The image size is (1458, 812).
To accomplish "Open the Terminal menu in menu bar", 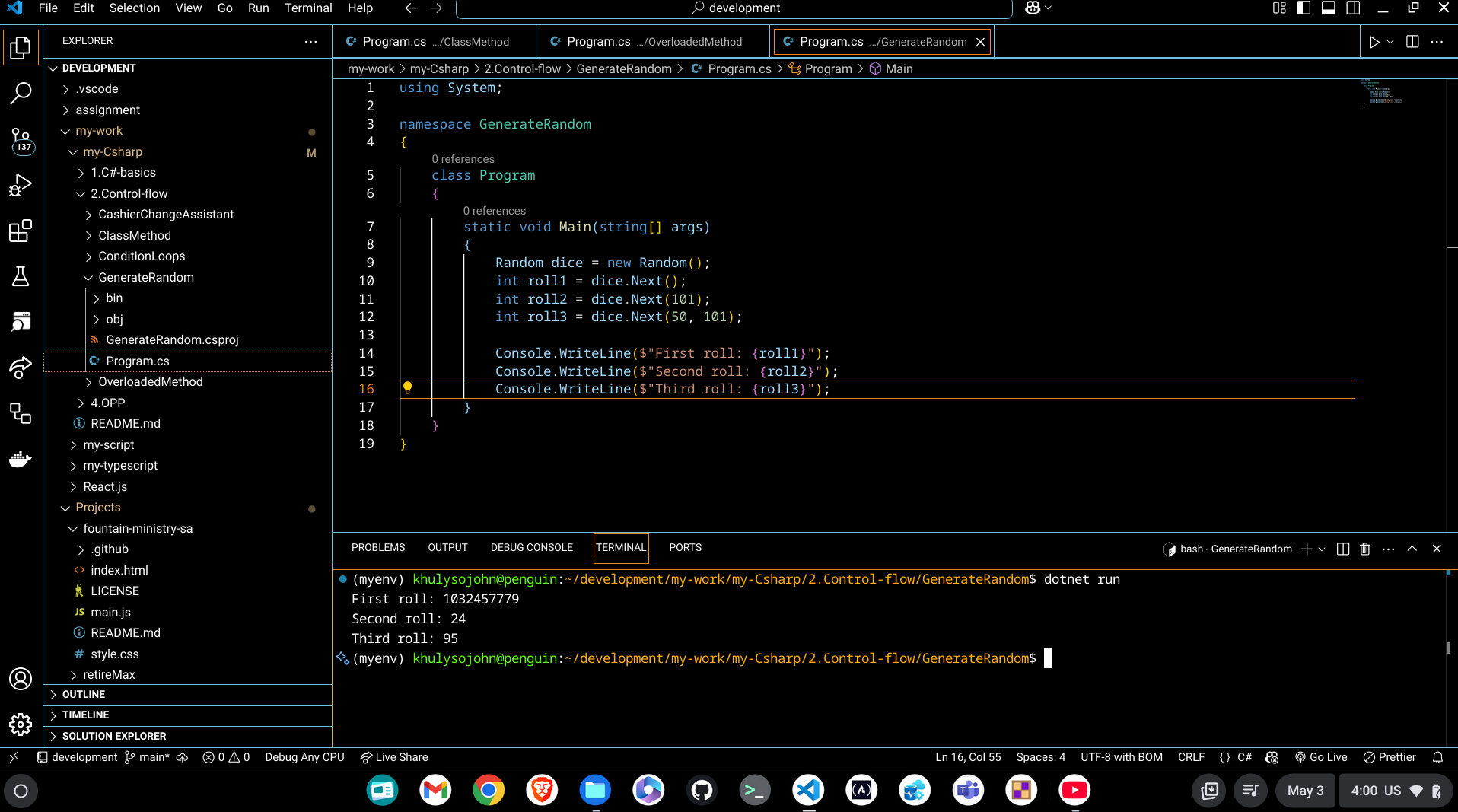I will (x=308, y=8).
